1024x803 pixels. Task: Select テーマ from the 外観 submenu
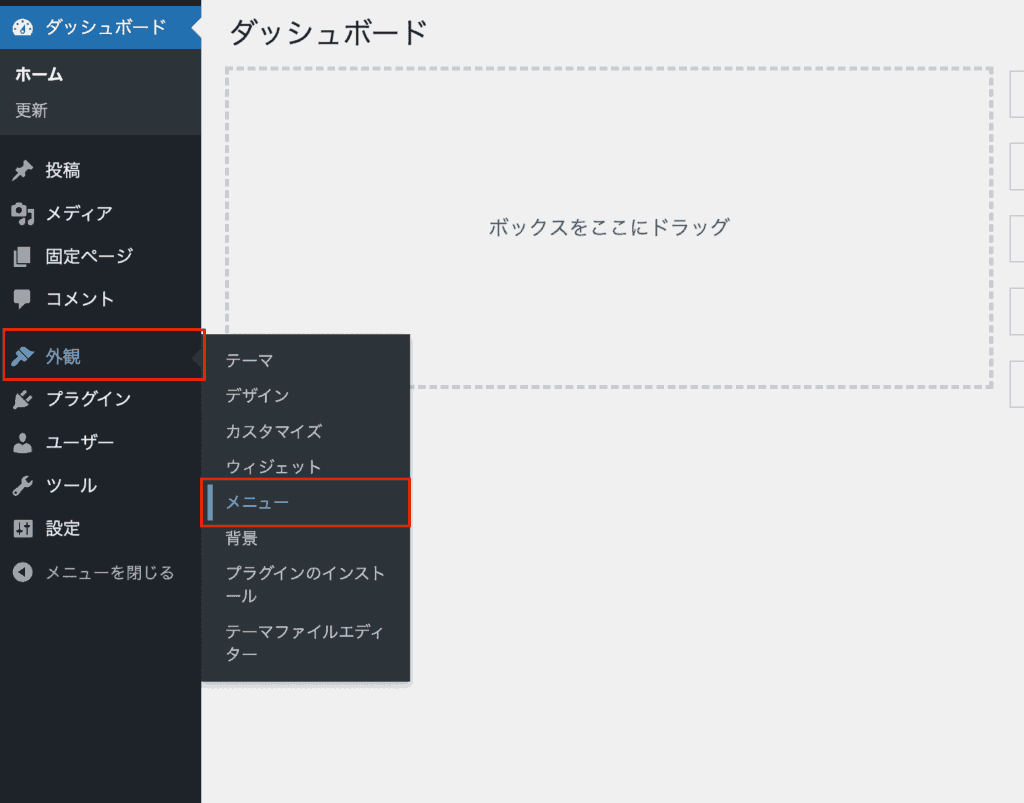coord(249,360)
